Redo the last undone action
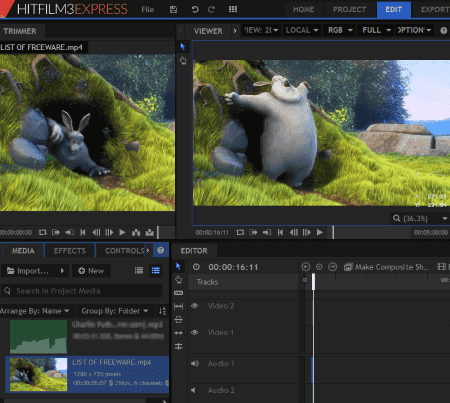This screenshot has height=403, width=450. [211, 9]
